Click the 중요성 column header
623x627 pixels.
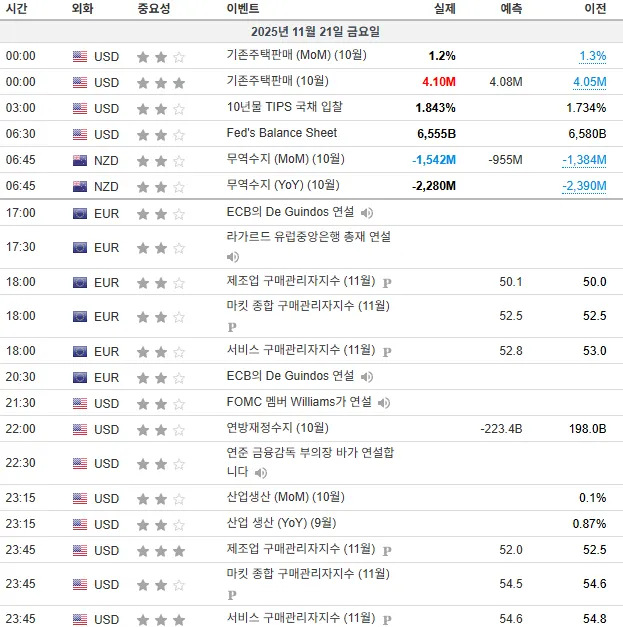tap(154, 8)
